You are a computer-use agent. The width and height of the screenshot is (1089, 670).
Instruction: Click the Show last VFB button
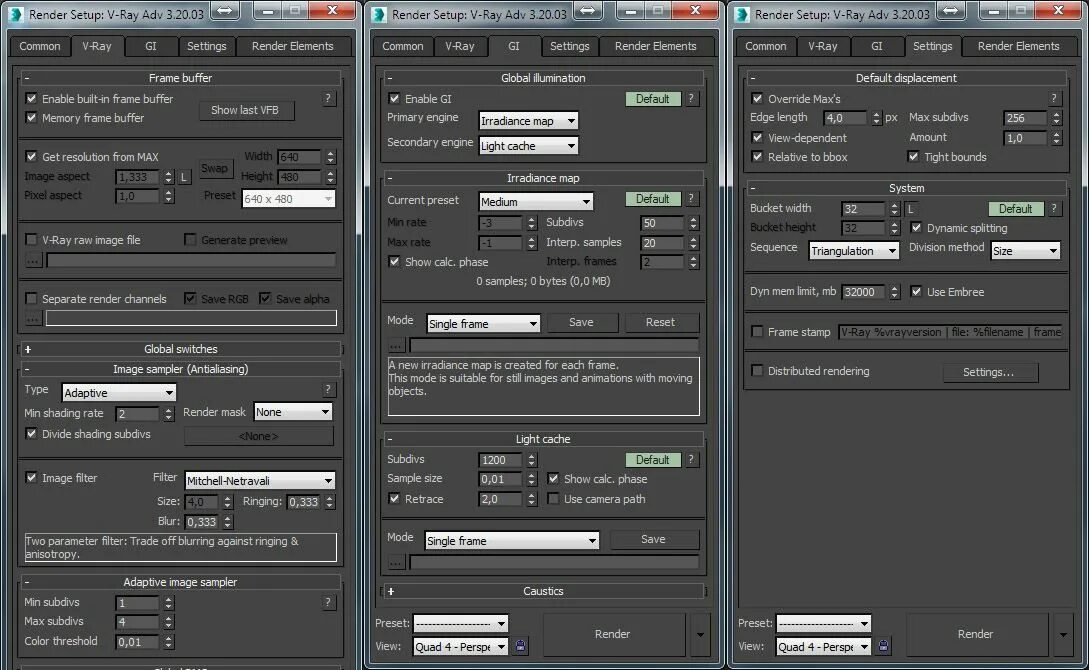[x=246, y=110]
